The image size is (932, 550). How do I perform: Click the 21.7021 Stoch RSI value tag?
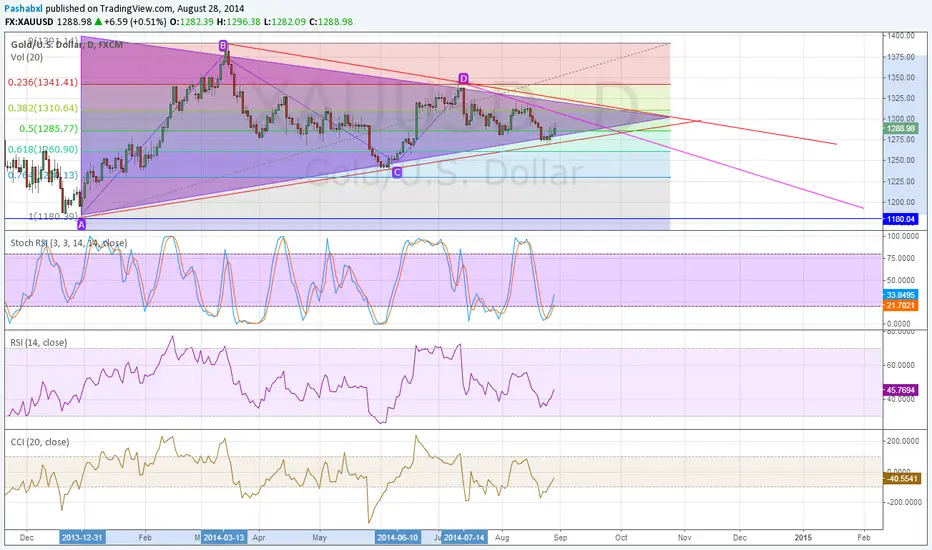pos(900,305)
